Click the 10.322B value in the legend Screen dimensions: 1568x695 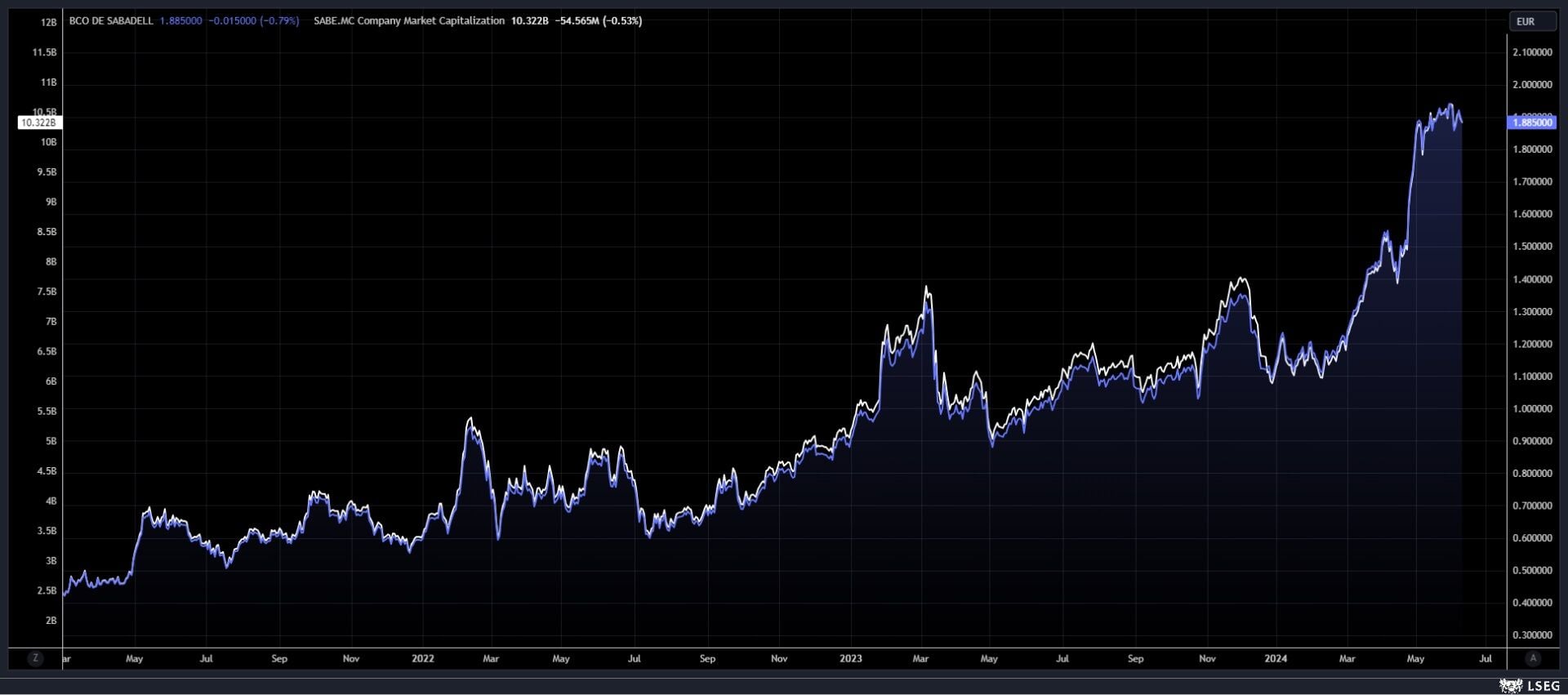coord(530,21)
